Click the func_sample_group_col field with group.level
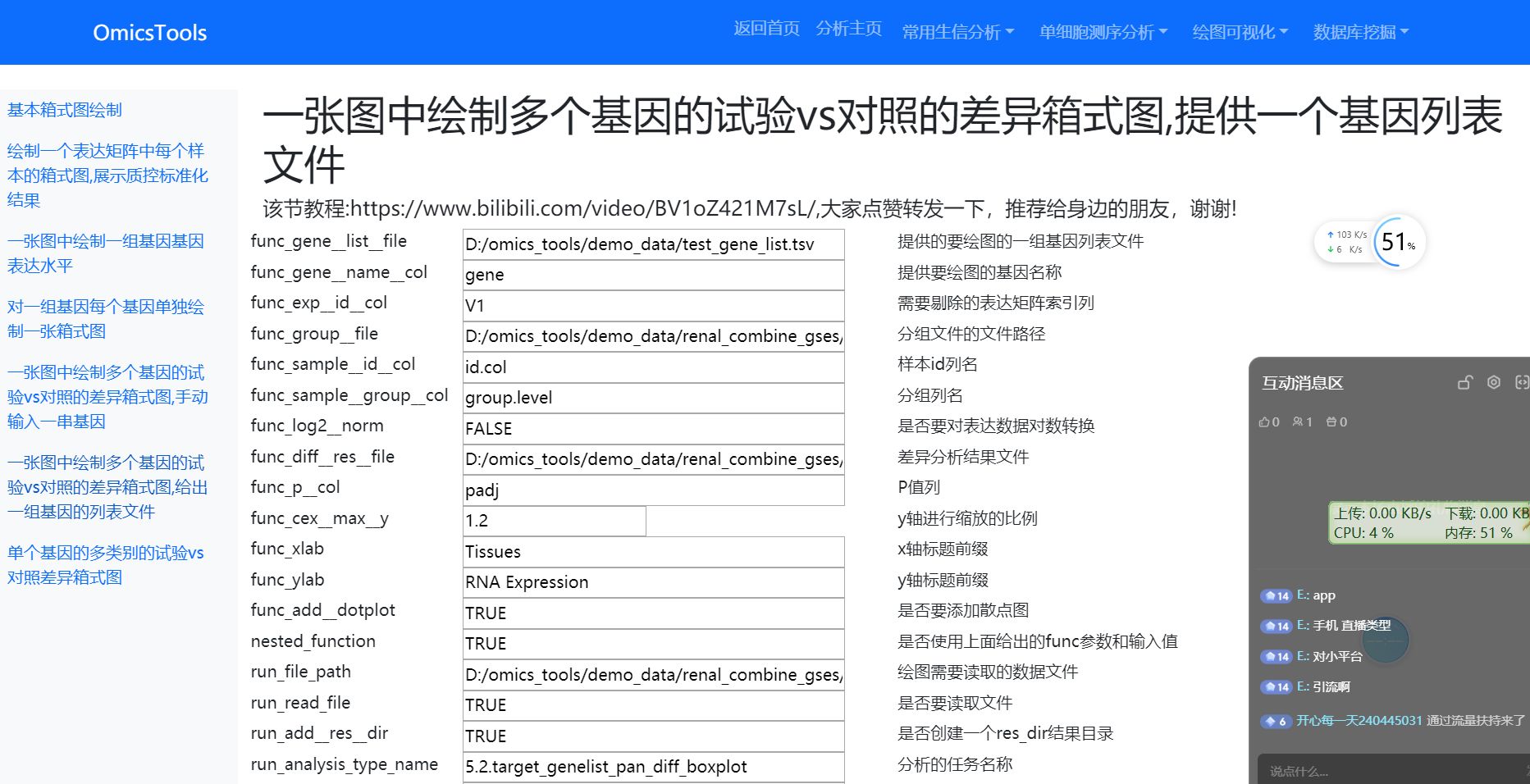The width and height of the screenshot is (1530, 784). coord(654,398)
